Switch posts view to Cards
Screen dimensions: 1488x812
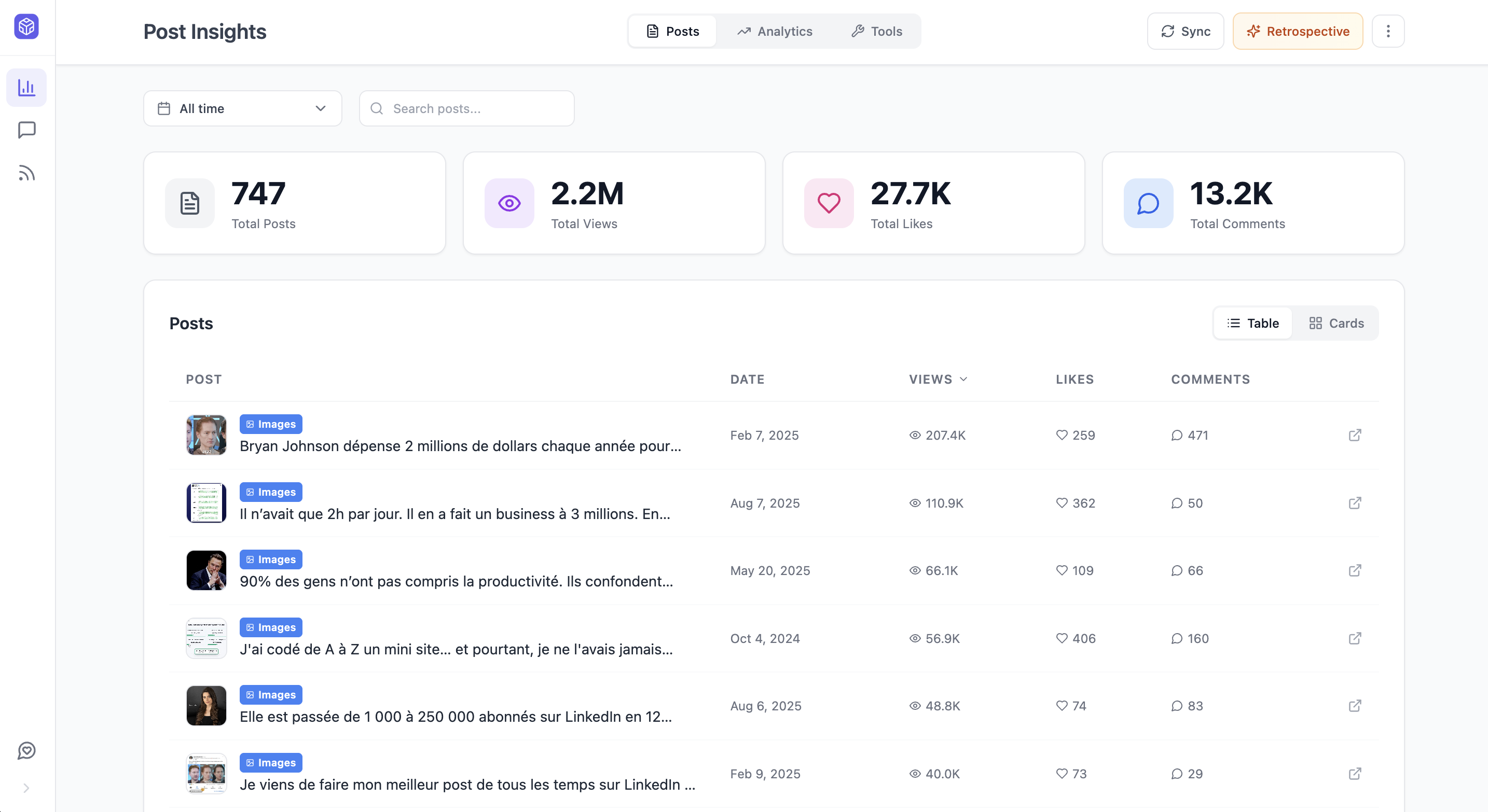(1336, 323)
